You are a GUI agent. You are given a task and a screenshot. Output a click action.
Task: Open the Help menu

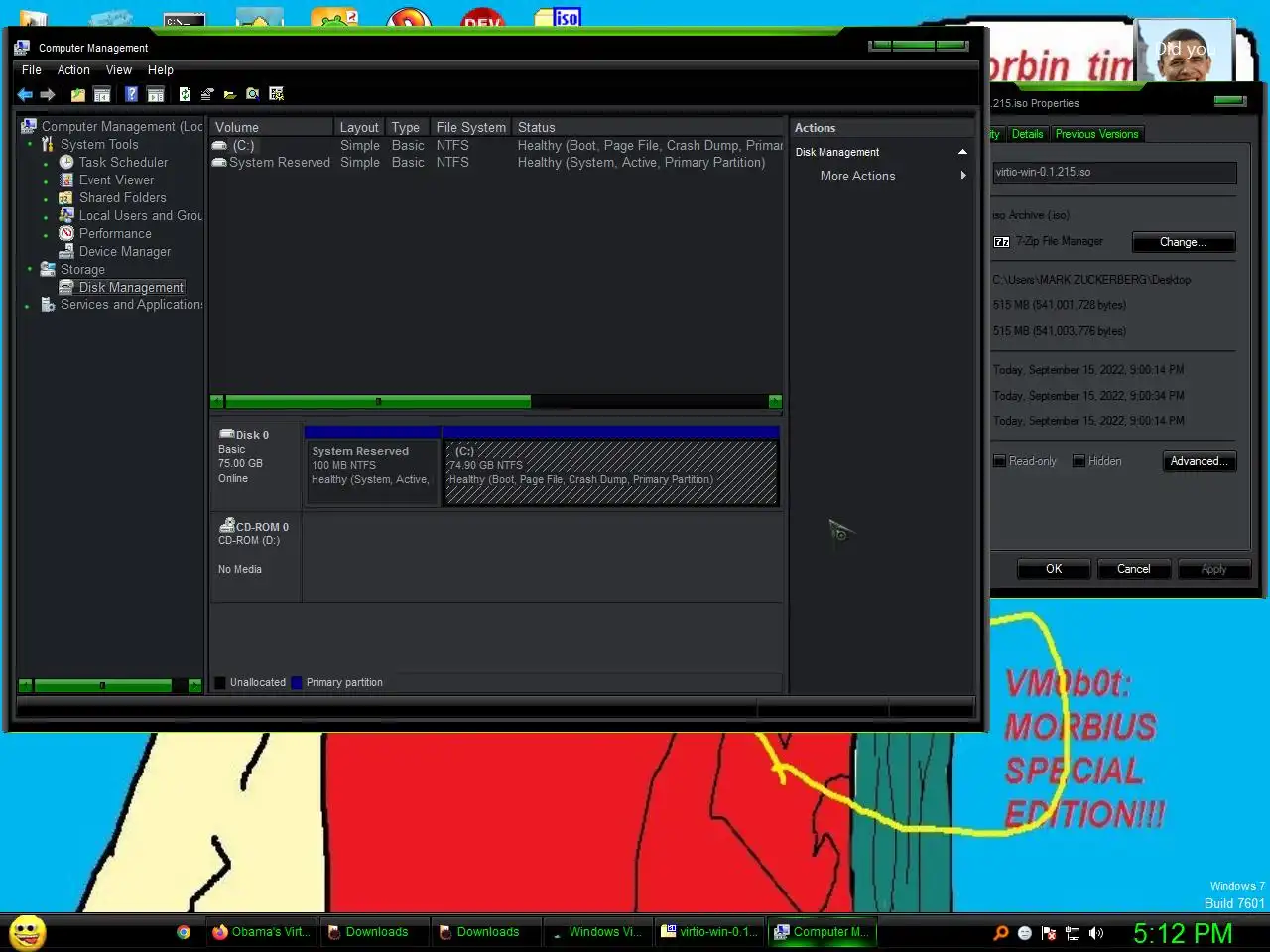point(161,70)
